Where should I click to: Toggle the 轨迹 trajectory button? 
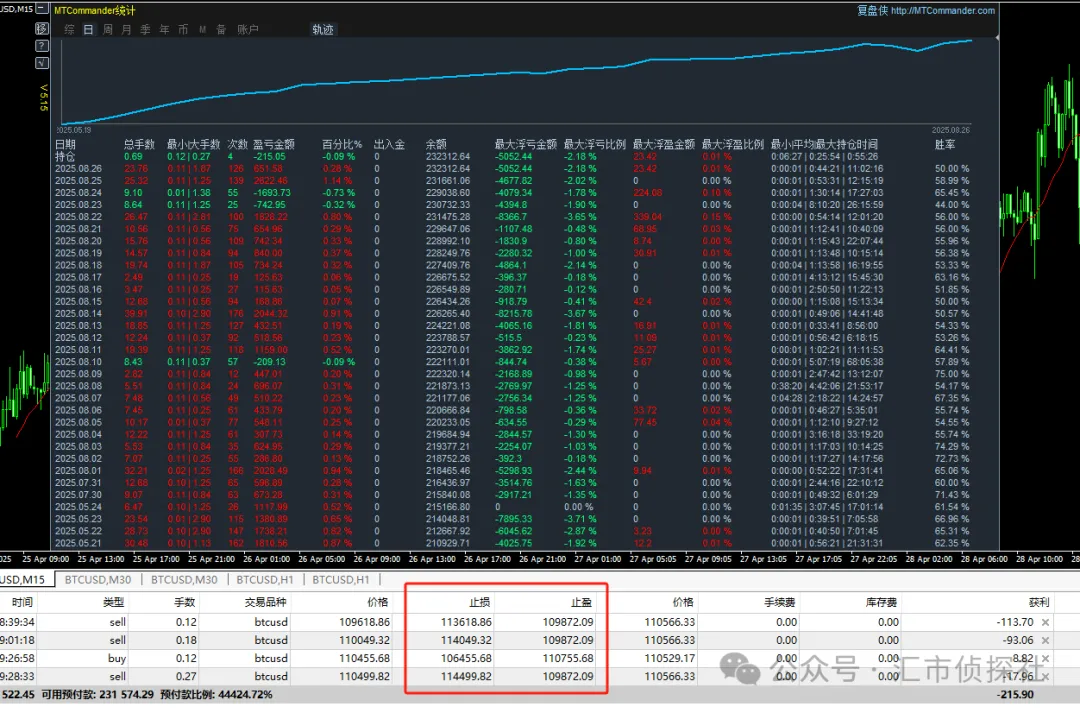click(x=323, y=30)
